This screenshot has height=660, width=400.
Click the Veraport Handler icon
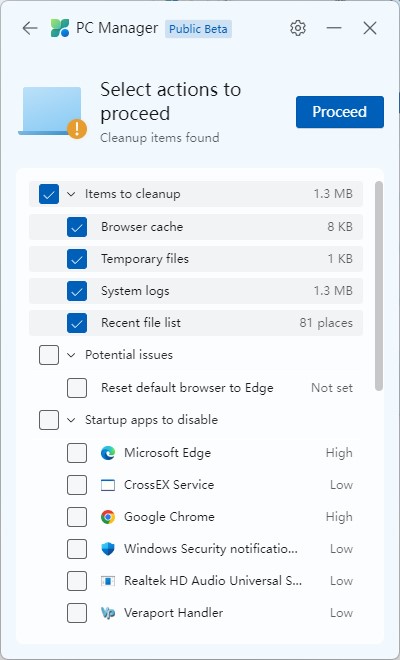(108, 613)
